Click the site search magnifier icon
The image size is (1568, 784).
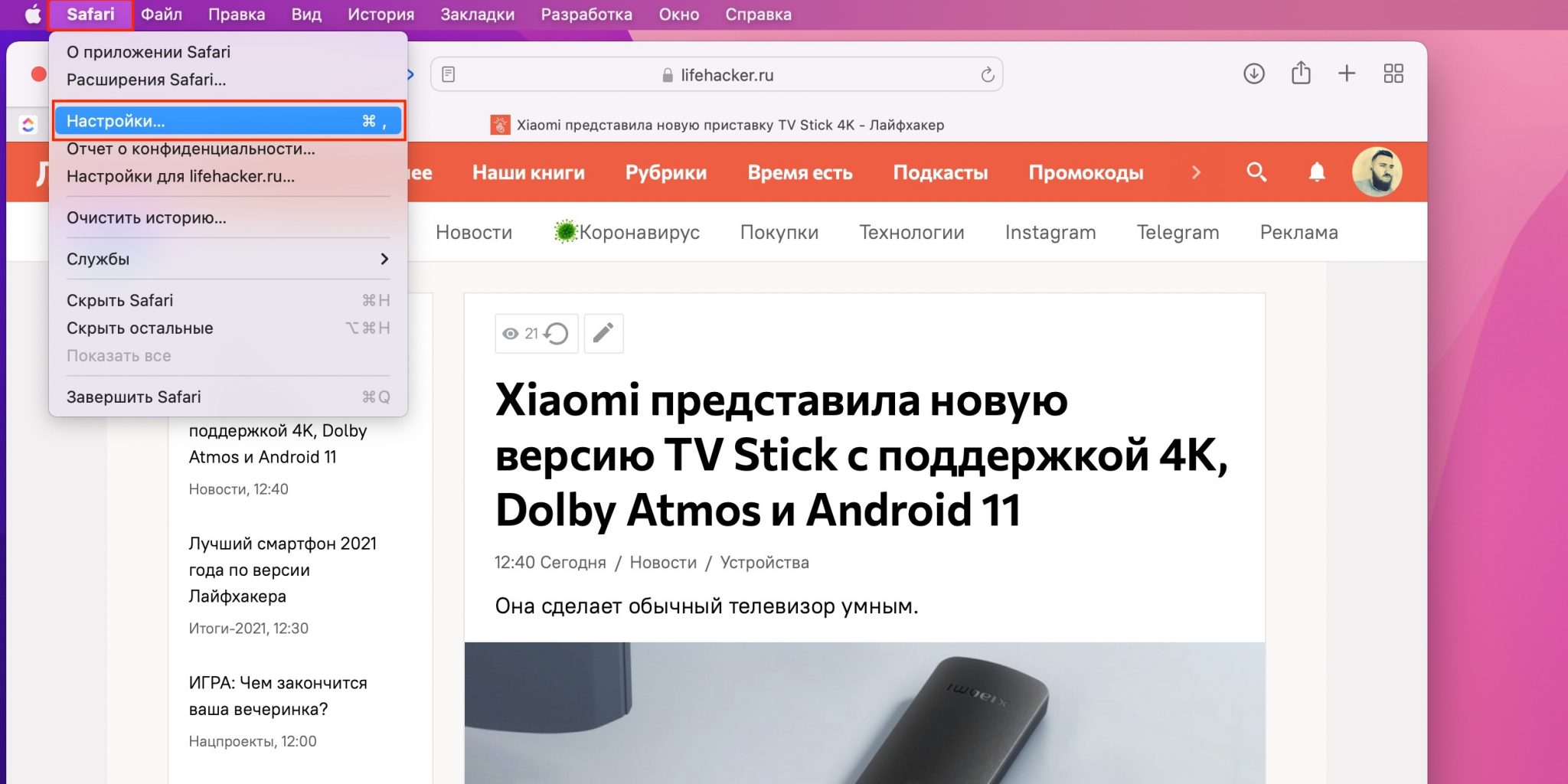pos(1256,172)
